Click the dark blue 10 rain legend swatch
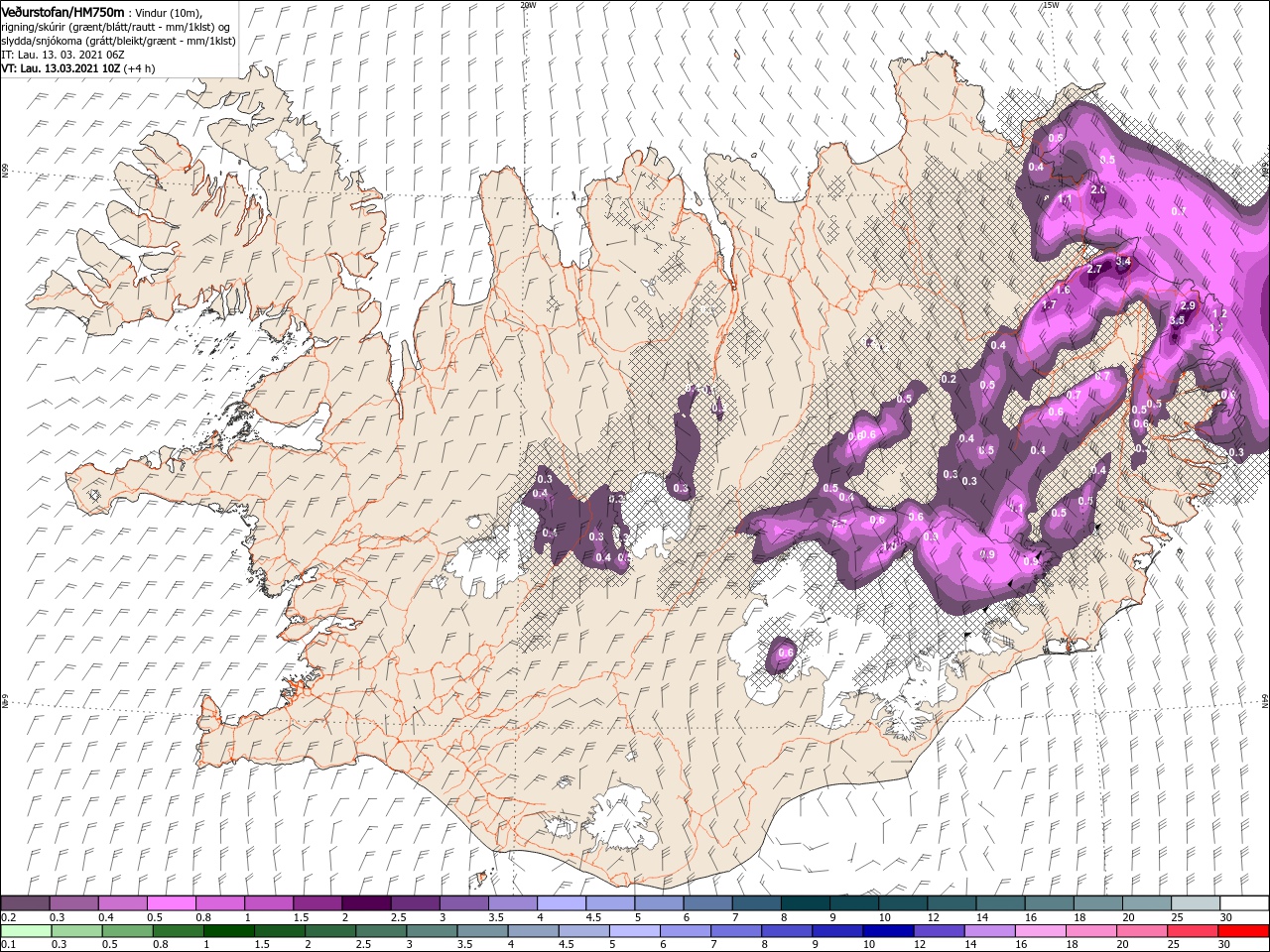 coord(888,930)
